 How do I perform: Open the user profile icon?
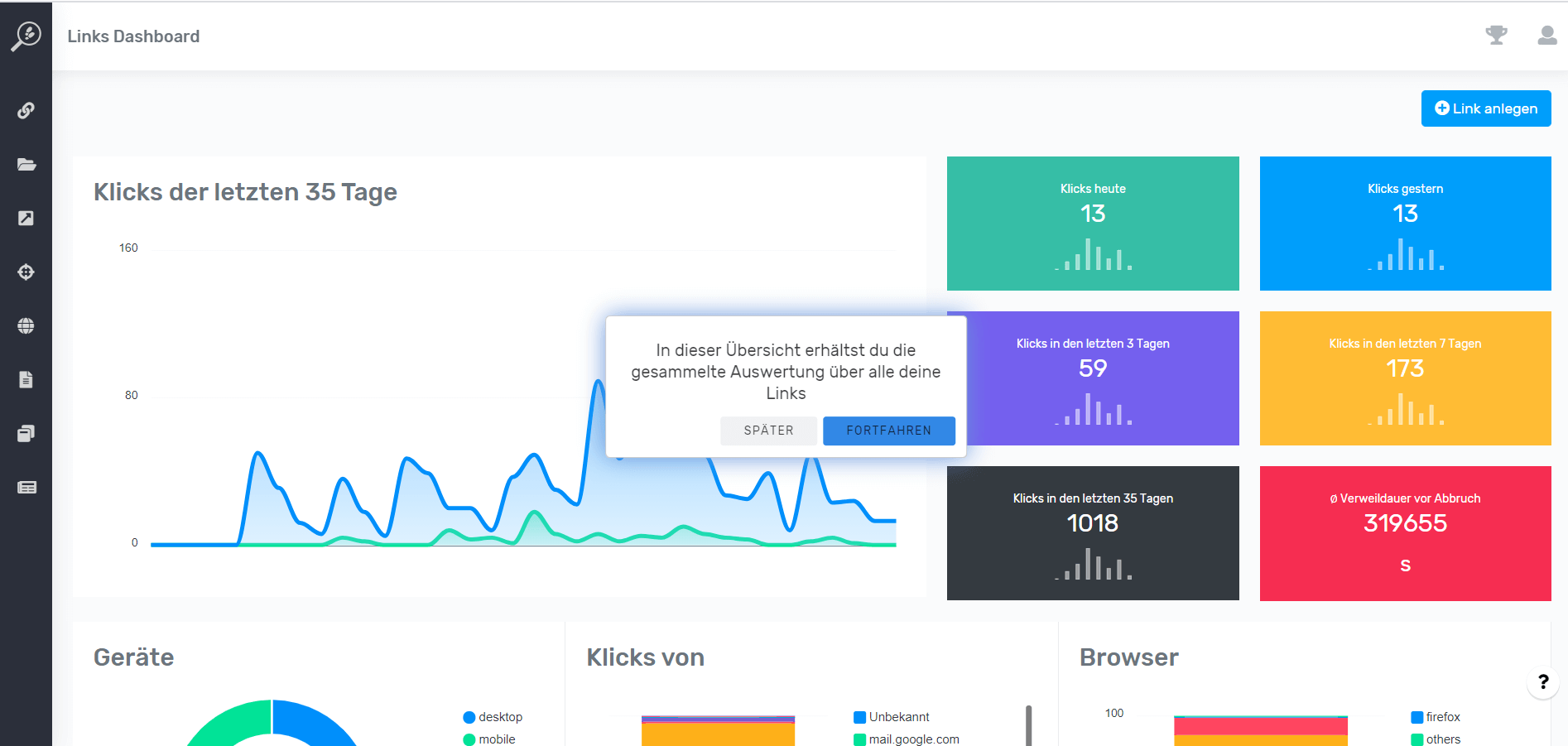click(x=1546, y=35)
